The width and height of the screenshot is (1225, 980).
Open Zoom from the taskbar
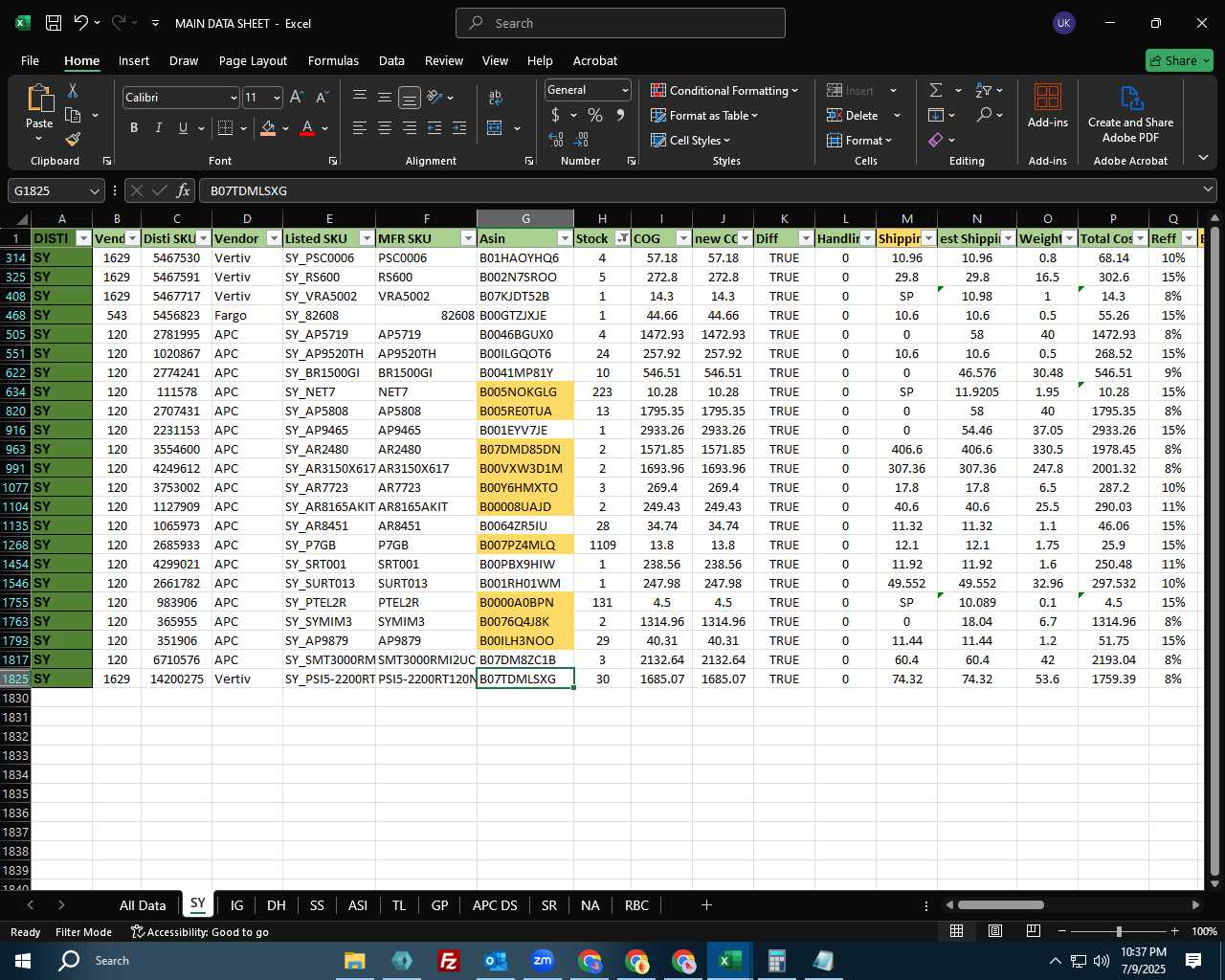click(x=543, y=961)
